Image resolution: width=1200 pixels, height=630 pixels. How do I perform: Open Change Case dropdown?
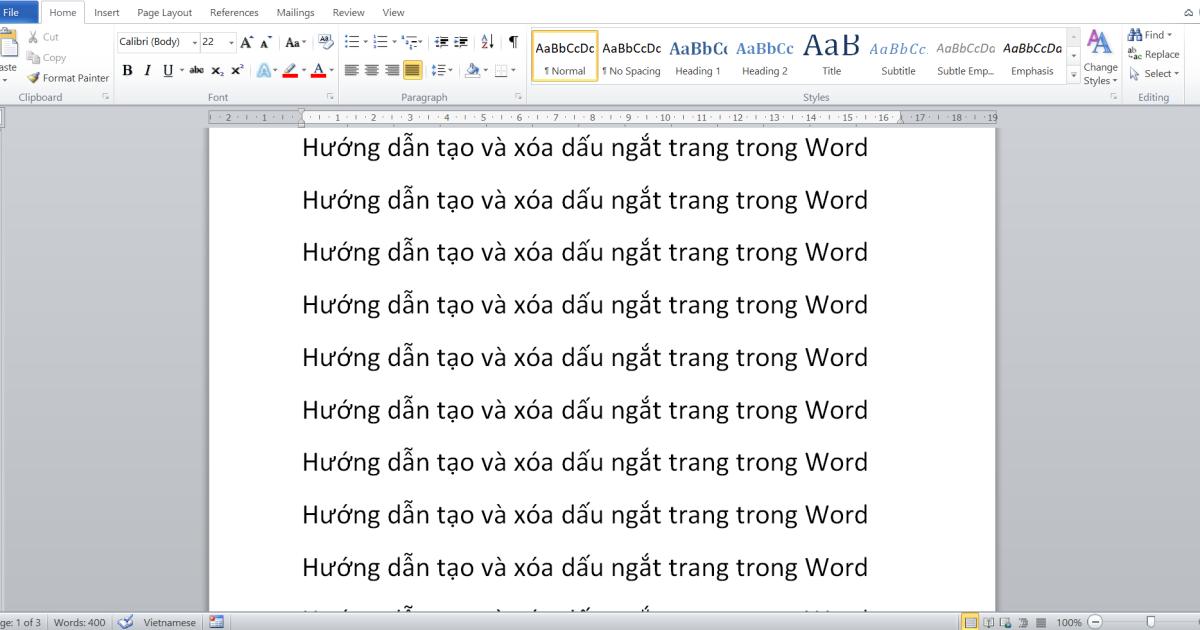(296, 42)
